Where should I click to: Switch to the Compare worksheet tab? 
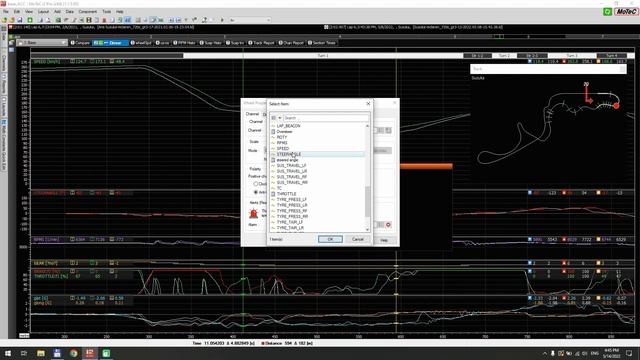[x=80, y=43]
